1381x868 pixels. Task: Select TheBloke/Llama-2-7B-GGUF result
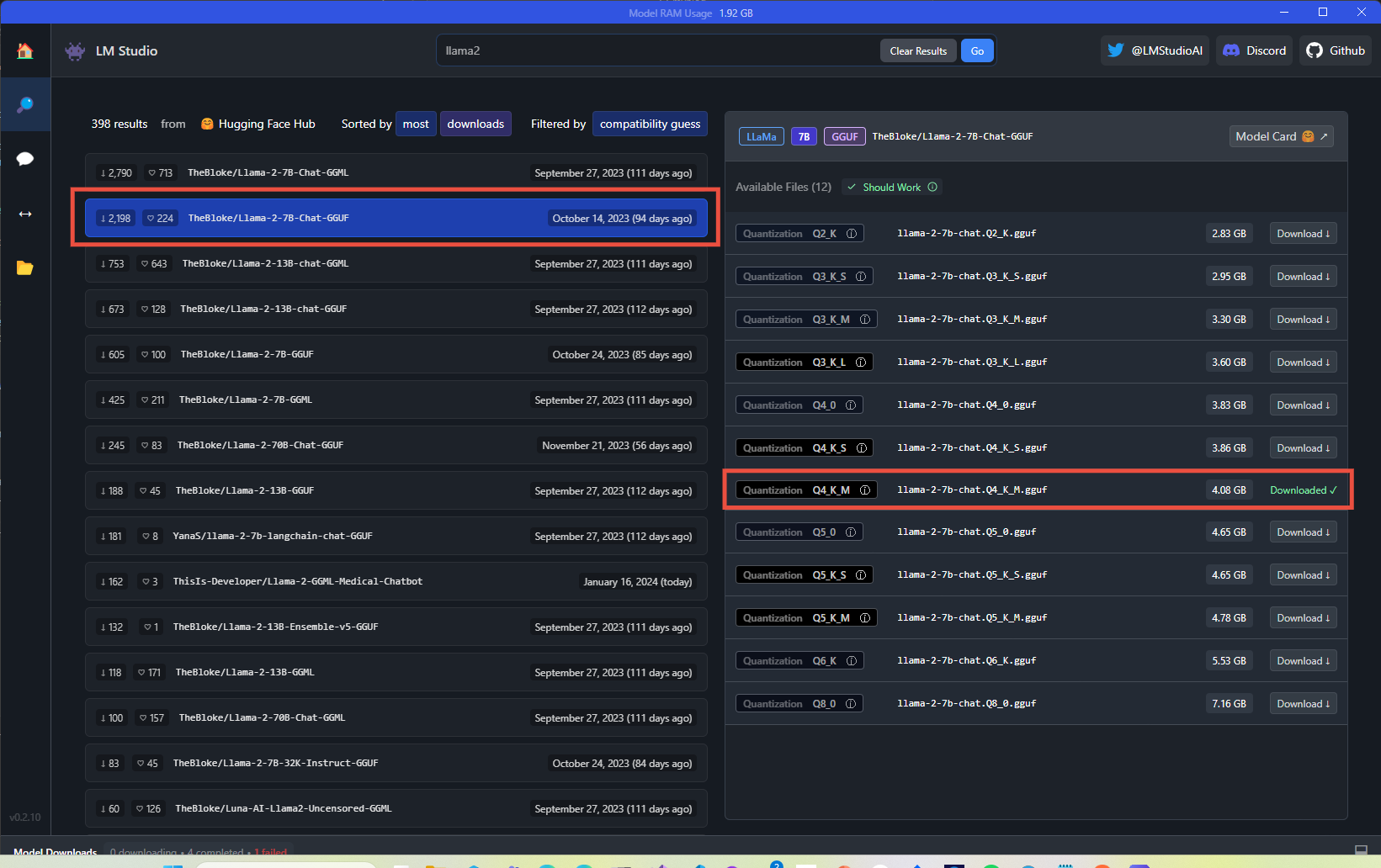[x=396, y=354]
